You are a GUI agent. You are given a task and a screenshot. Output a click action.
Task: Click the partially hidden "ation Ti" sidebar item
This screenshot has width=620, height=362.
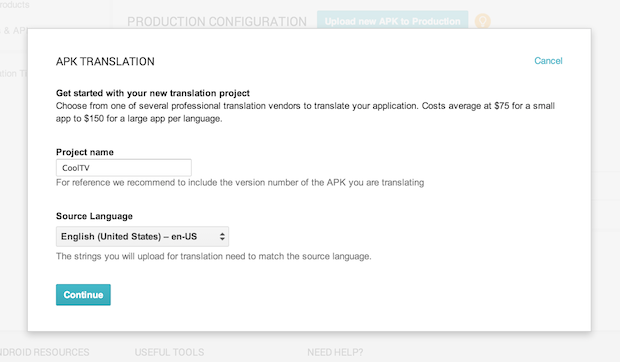(x=13, y=74)
